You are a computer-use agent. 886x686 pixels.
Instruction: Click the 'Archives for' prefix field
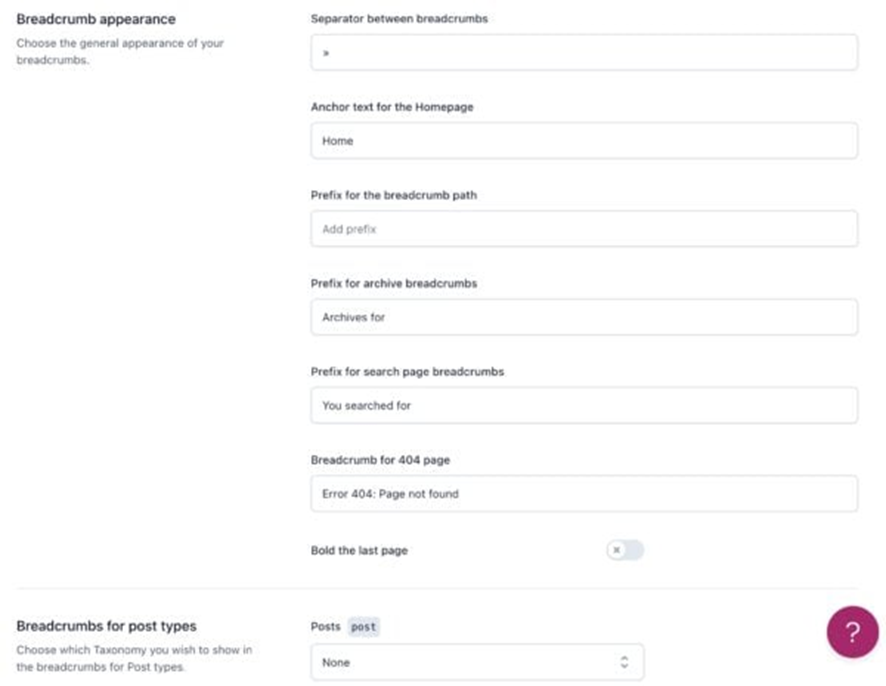584,316
